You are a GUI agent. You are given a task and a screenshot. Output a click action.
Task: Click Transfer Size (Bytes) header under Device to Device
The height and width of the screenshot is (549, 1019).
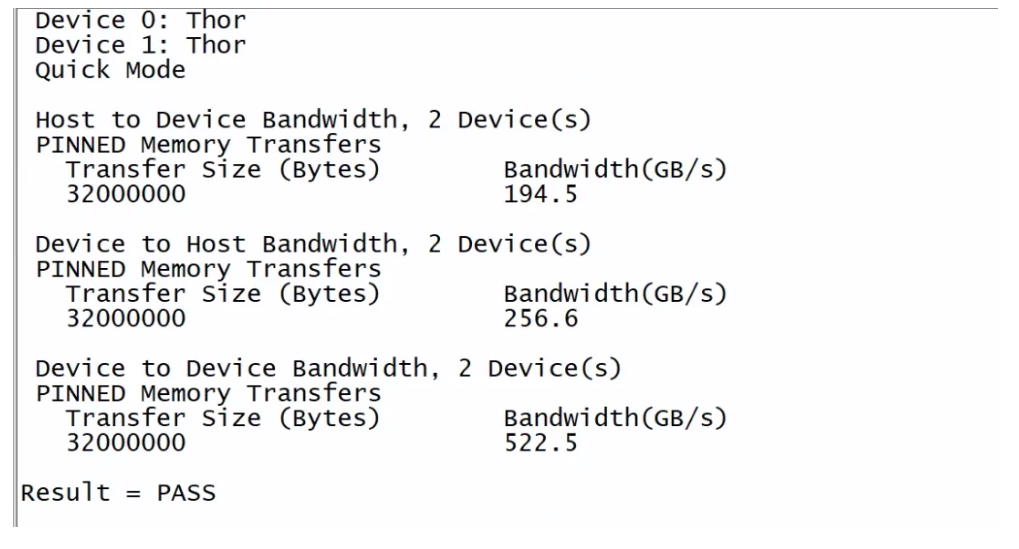pos(223,418)
